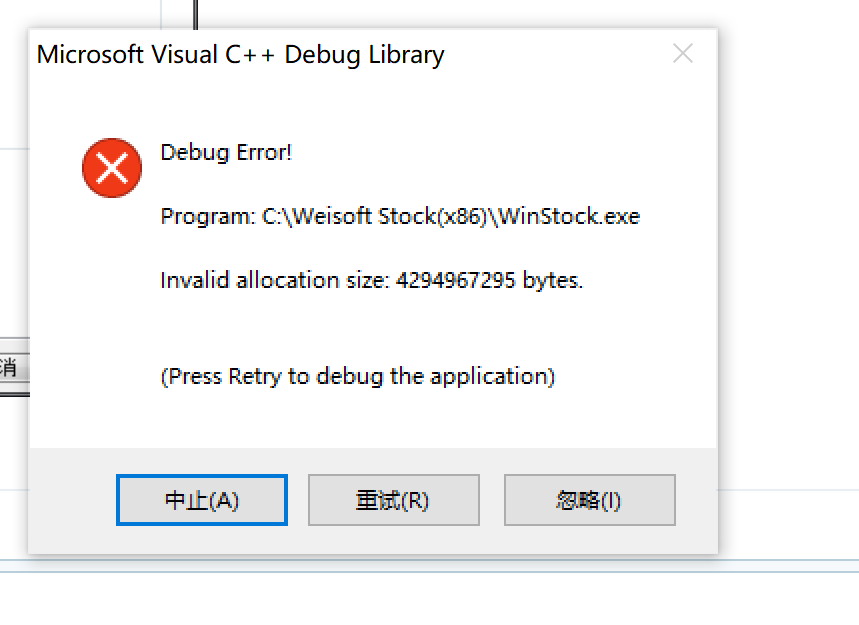Screen dimensions: 859x625
Task: Click the Microsoft Visual C++ Debug Library title
Action: (240, 54)
